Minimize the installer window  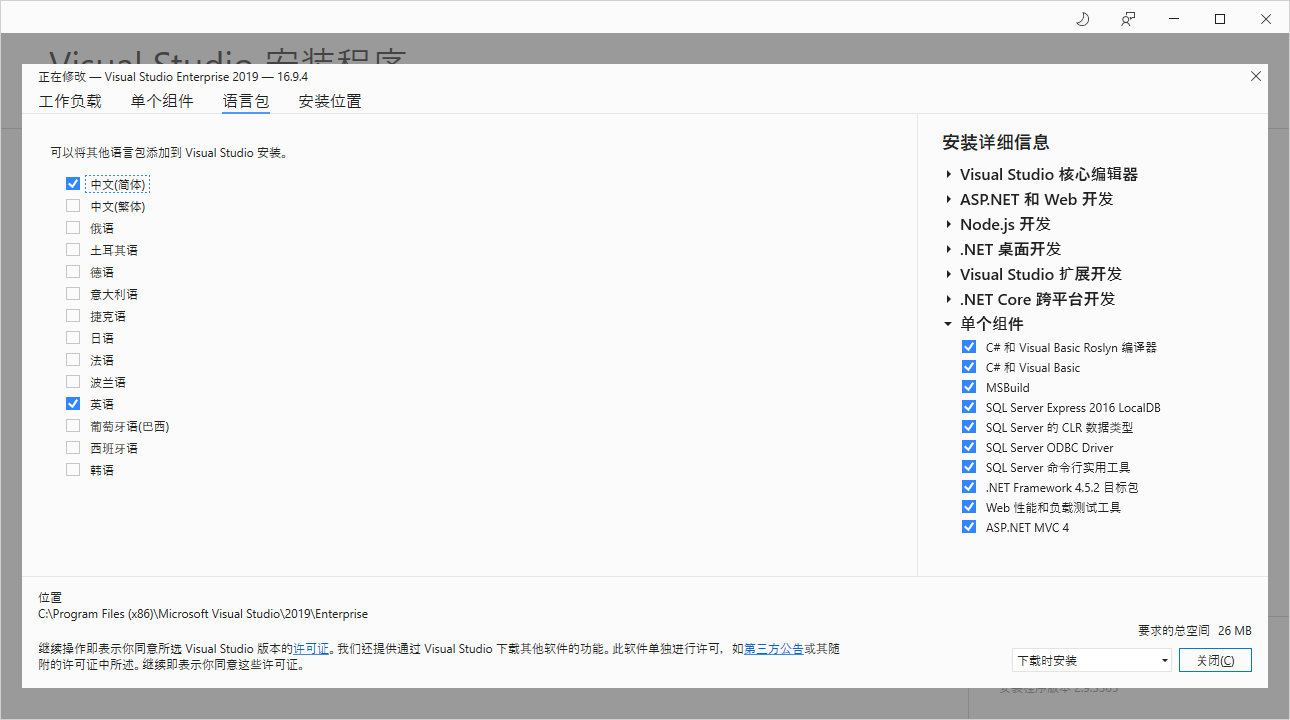1174,19
